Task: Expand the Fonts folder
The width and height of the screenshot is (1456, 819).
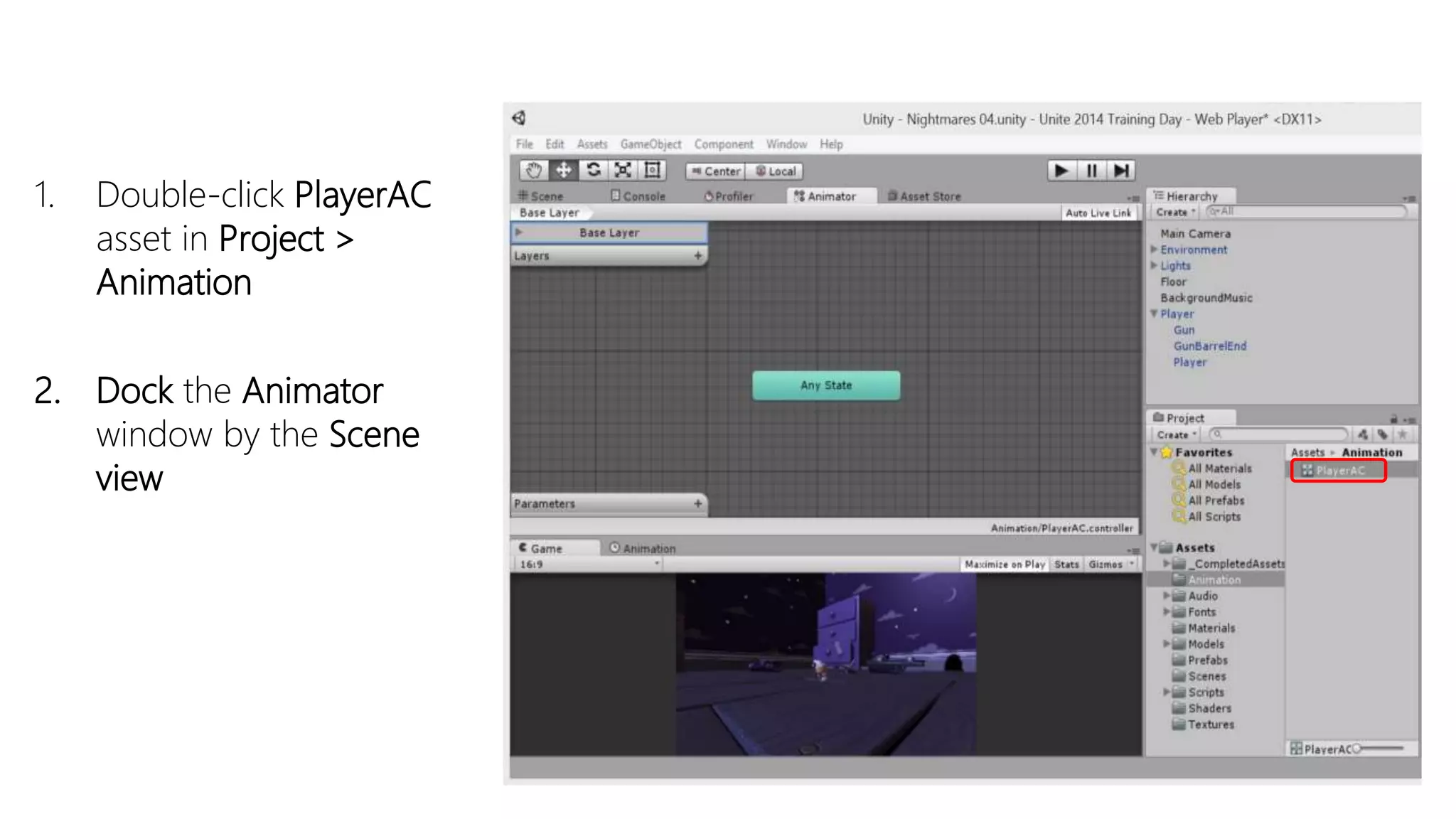Action: [1167, 611]
